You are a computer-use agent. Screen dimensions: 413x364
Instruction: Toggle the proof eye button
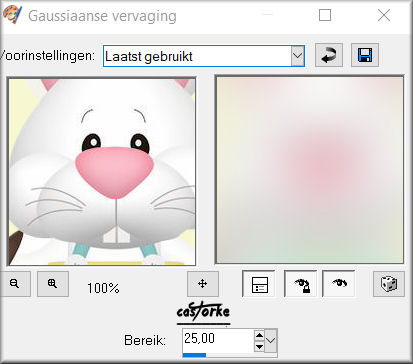(339, 284)
